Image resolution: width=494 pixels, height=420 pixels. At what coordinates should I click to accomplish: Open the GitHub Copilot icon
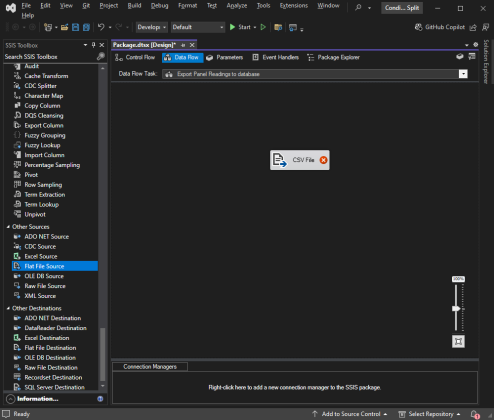418,27
